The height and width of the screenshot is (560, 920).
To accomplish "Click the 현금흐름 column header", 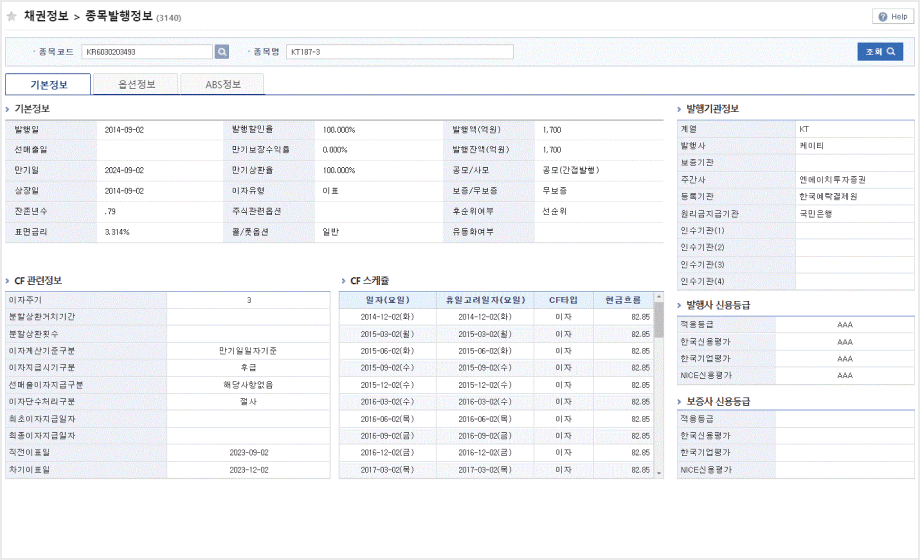I will pyautogui.click(x=623, y=300).
